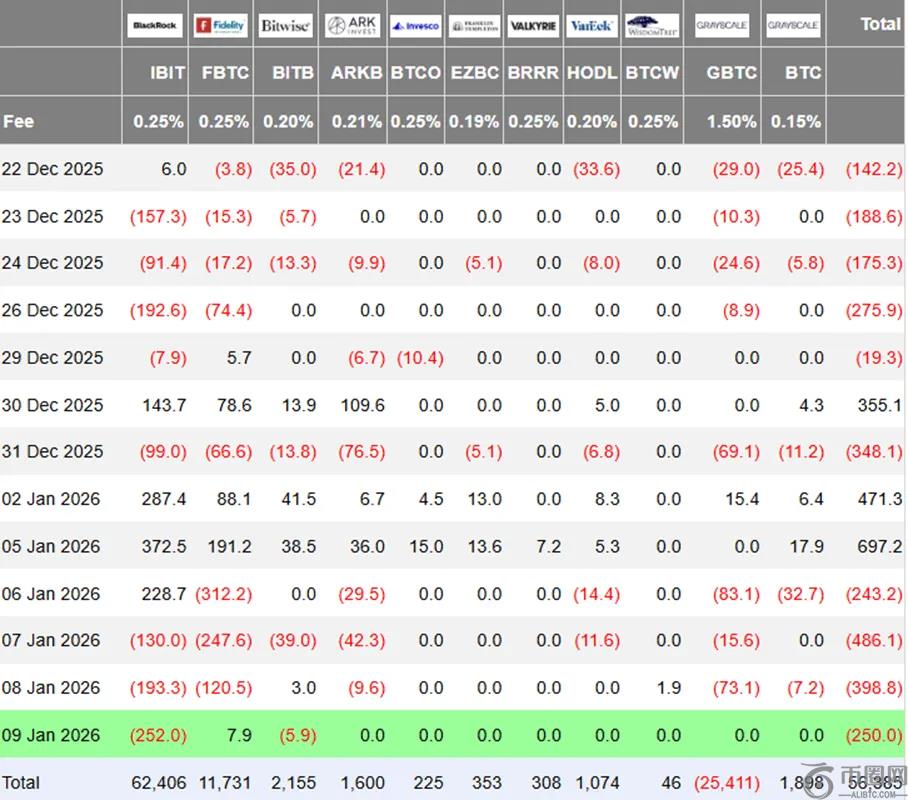Click the Fidelity logo
908x800 pixels.
click(x=220, y=25)
